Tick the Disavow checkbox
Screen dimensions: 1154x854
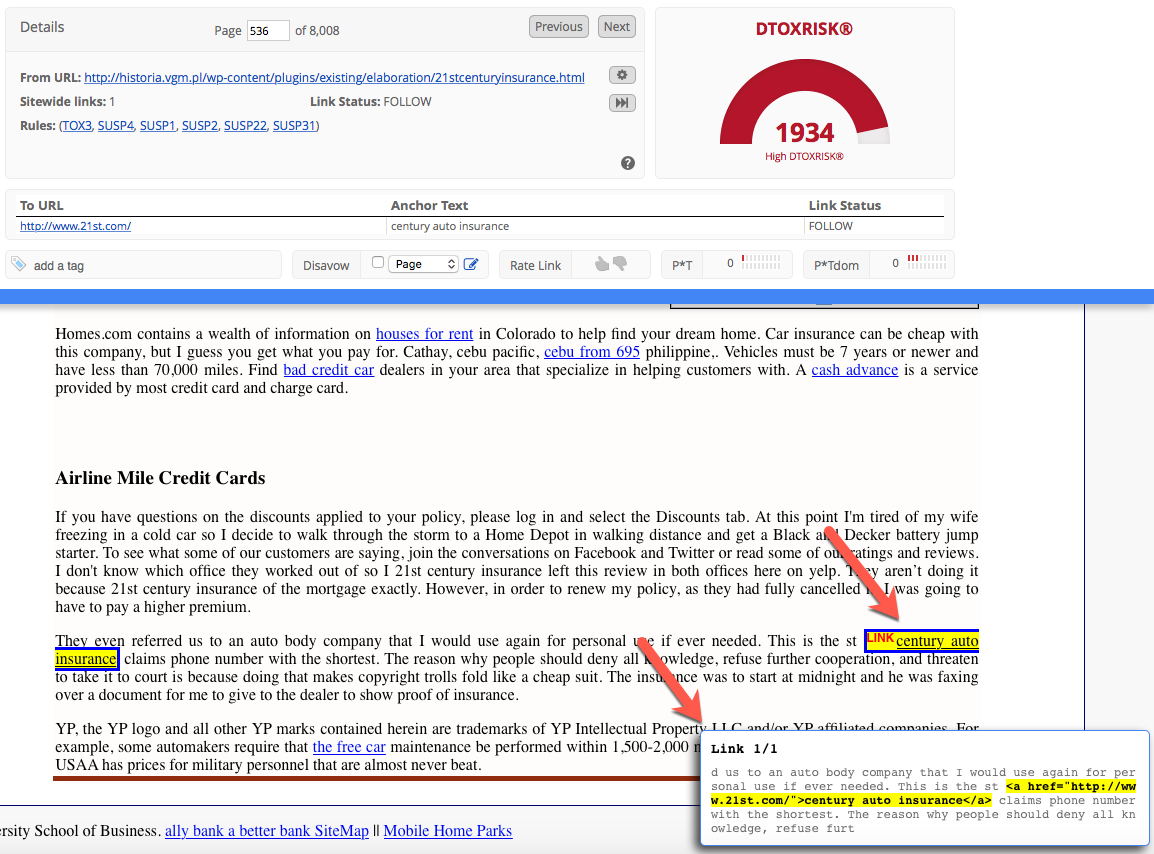pyautogui.click(x=378, y=262)
